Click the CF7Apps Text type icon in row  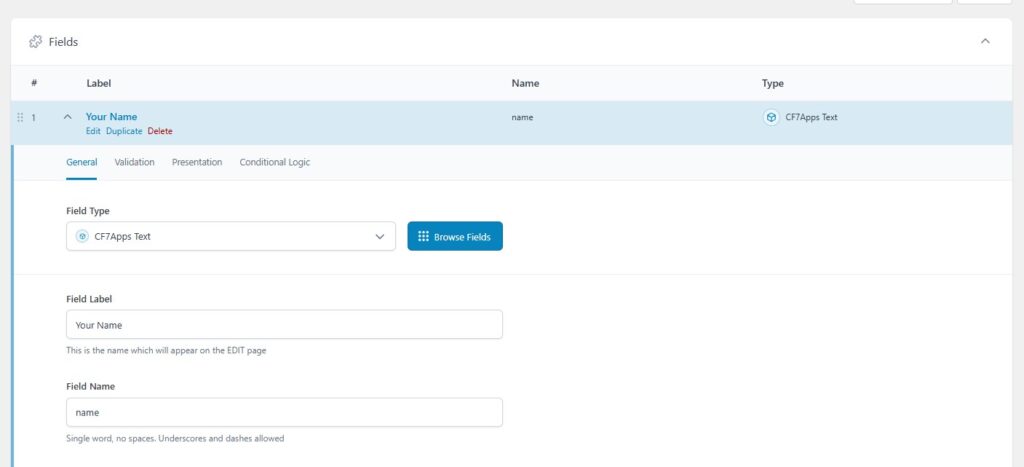click(771, 117)
